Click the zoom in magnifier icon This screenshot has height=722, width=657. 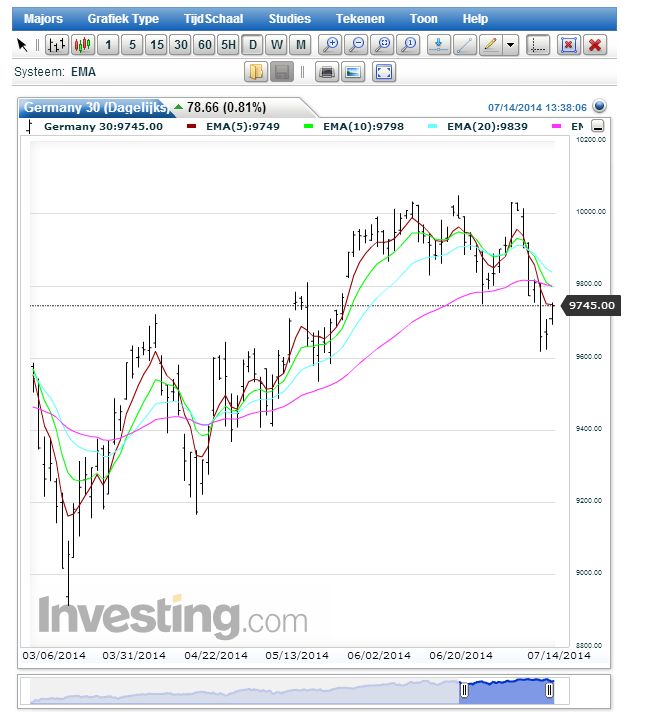pyautogui.click(x=330, y=45)
